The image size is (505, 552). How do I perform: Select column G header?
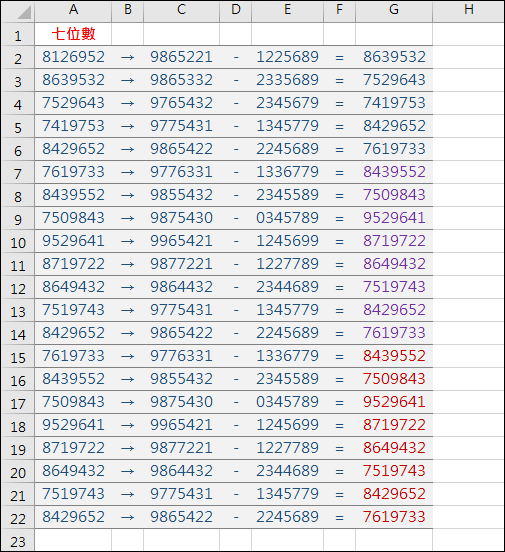coord(394,11)
